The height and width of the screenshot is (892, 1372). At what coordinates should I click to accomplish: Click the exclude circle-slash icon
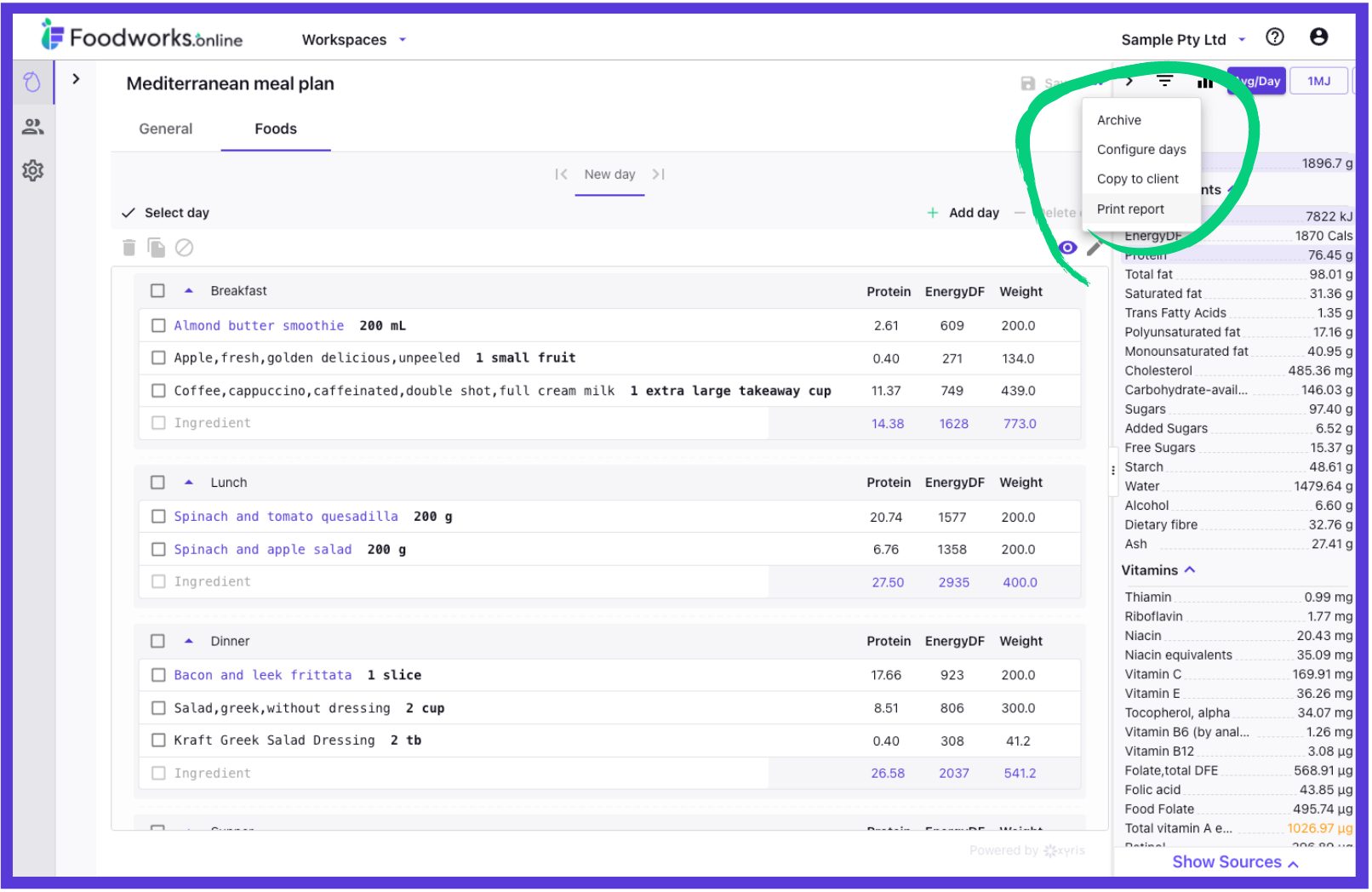[x=184, y=248]
